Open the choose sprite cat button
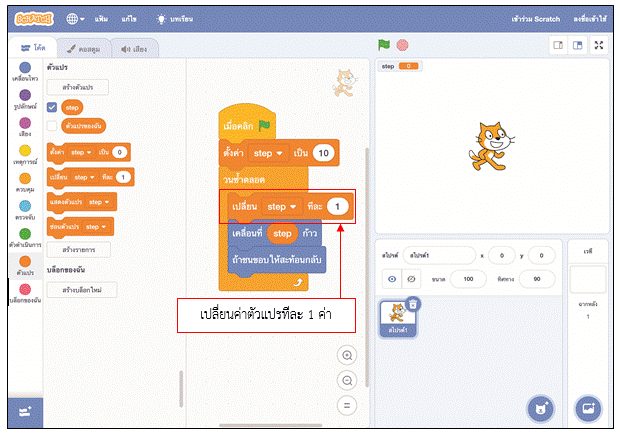620x436 pixels. click(541, 408)
